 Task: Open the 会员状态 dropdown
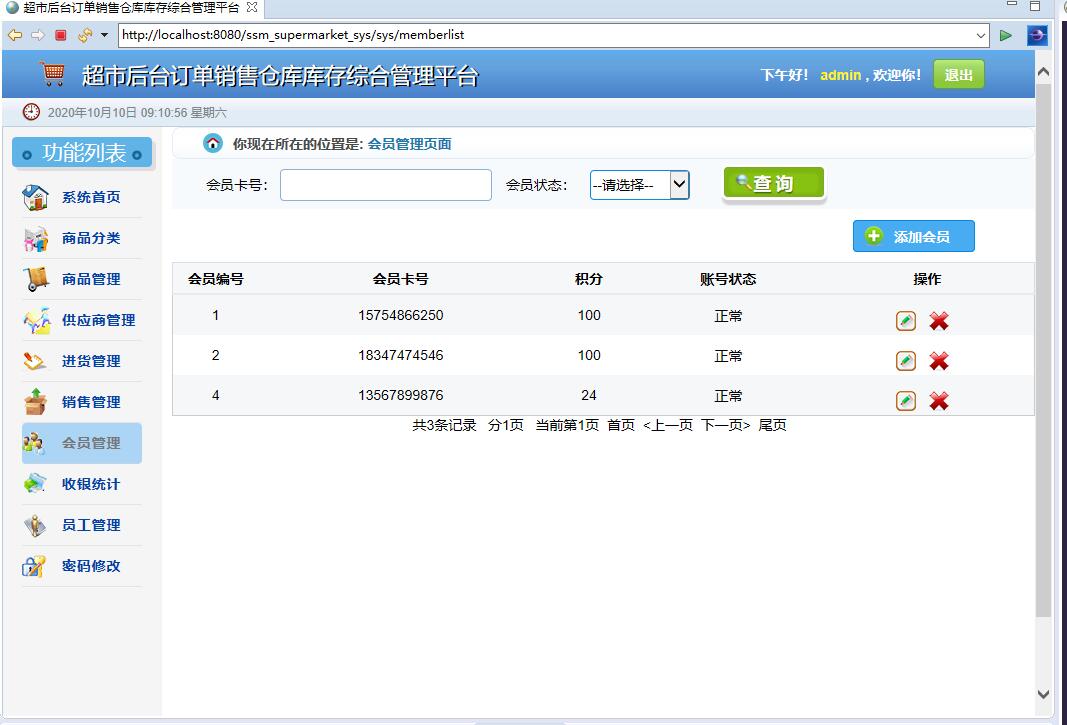[679, 184]
